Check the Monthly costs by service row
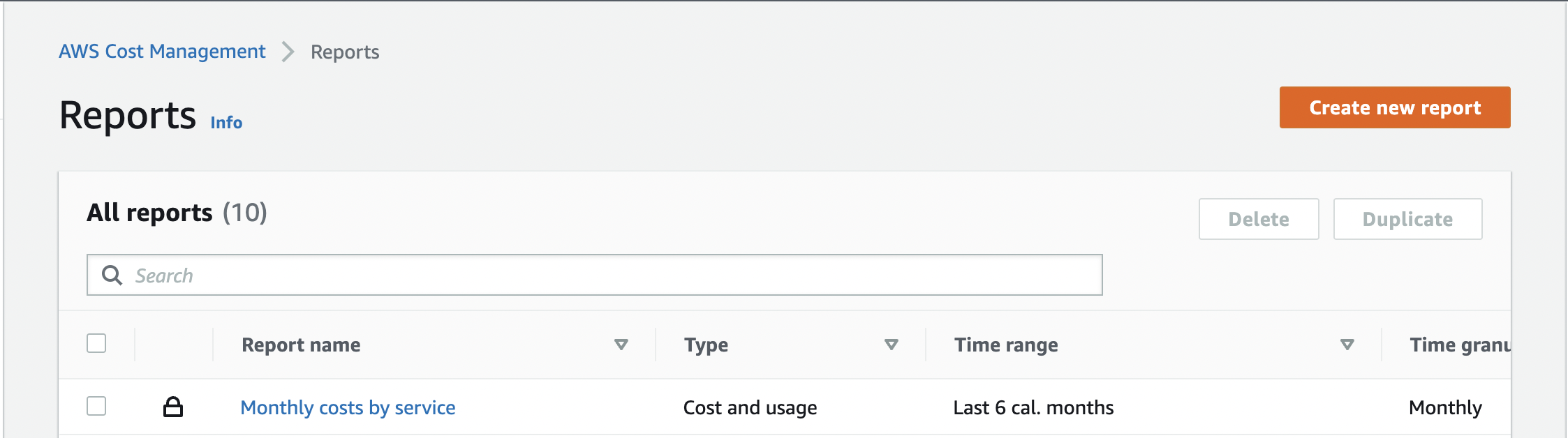The width and height of the screenshot is (1568, 438). [x=96, y=406]
